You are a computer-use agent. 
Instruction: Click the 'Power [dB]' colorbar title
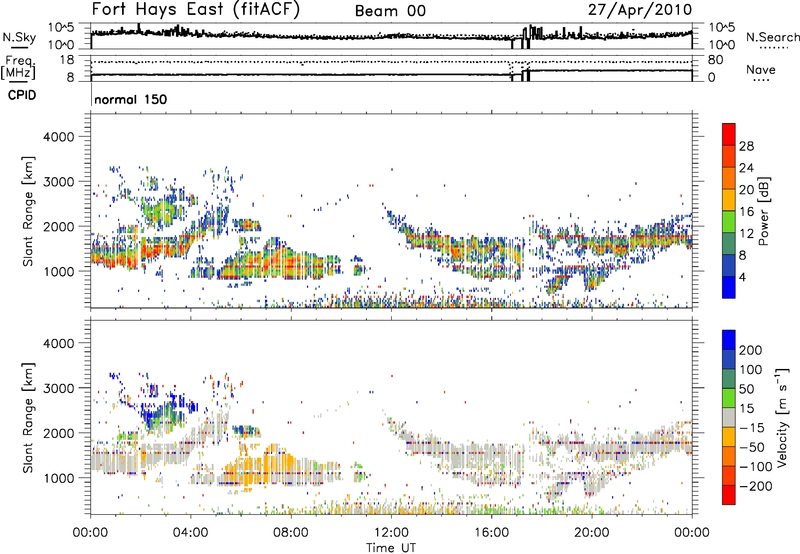point(763,211)
